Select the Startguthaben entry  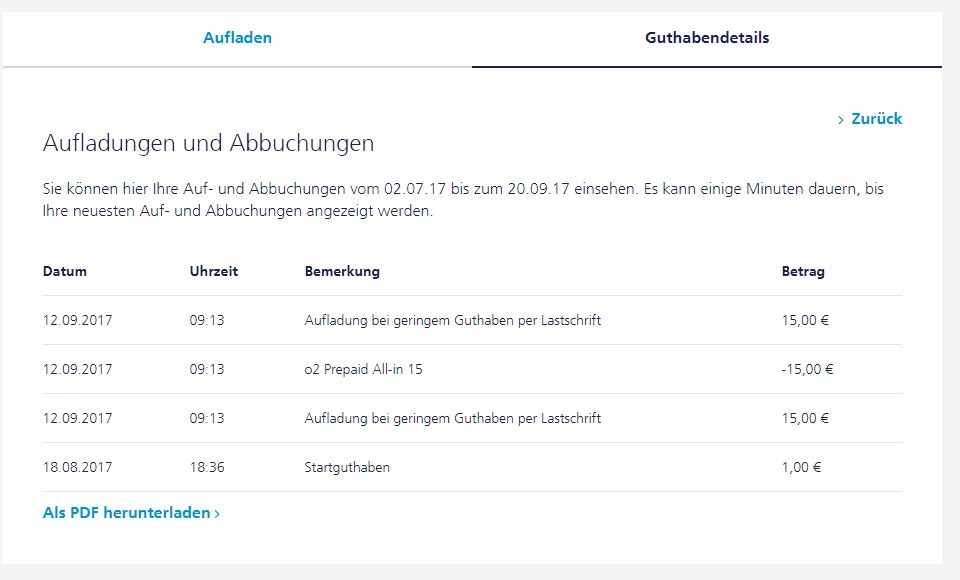tap(347, 467)
